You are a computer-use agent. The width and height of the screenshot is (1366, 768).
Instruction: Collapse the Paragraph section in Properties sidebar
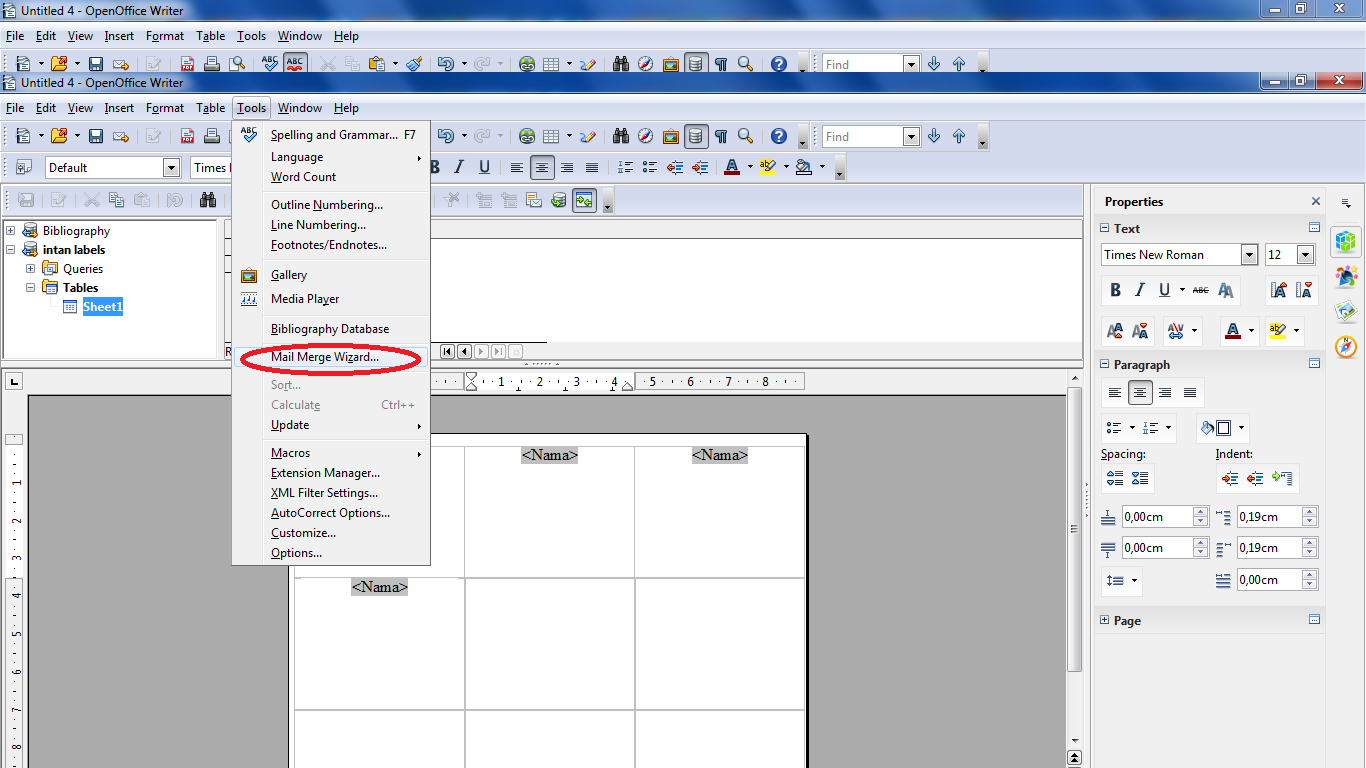click(x=1105, y=365)
